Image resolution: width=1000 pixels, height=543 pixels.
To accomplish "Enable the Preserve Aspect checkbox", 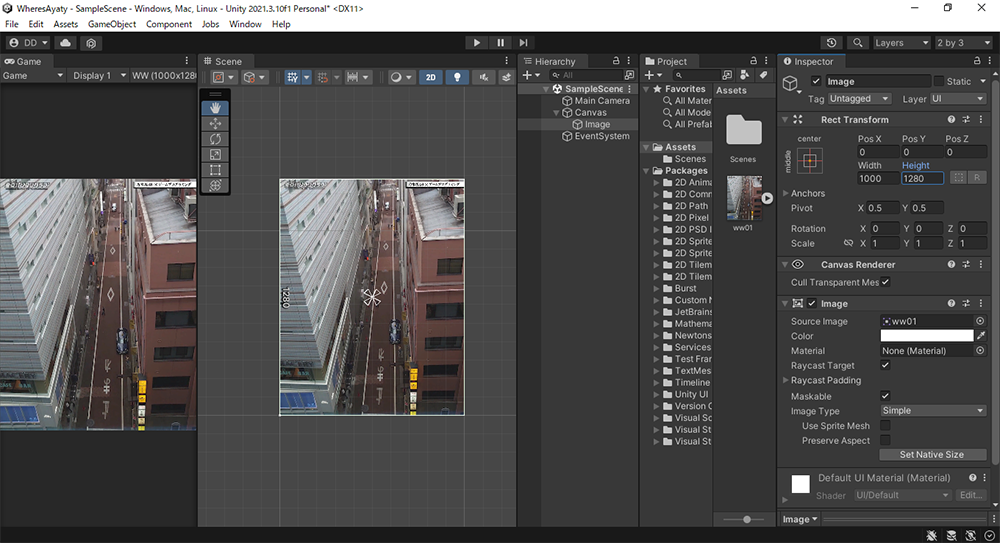I will click(885, 441).
